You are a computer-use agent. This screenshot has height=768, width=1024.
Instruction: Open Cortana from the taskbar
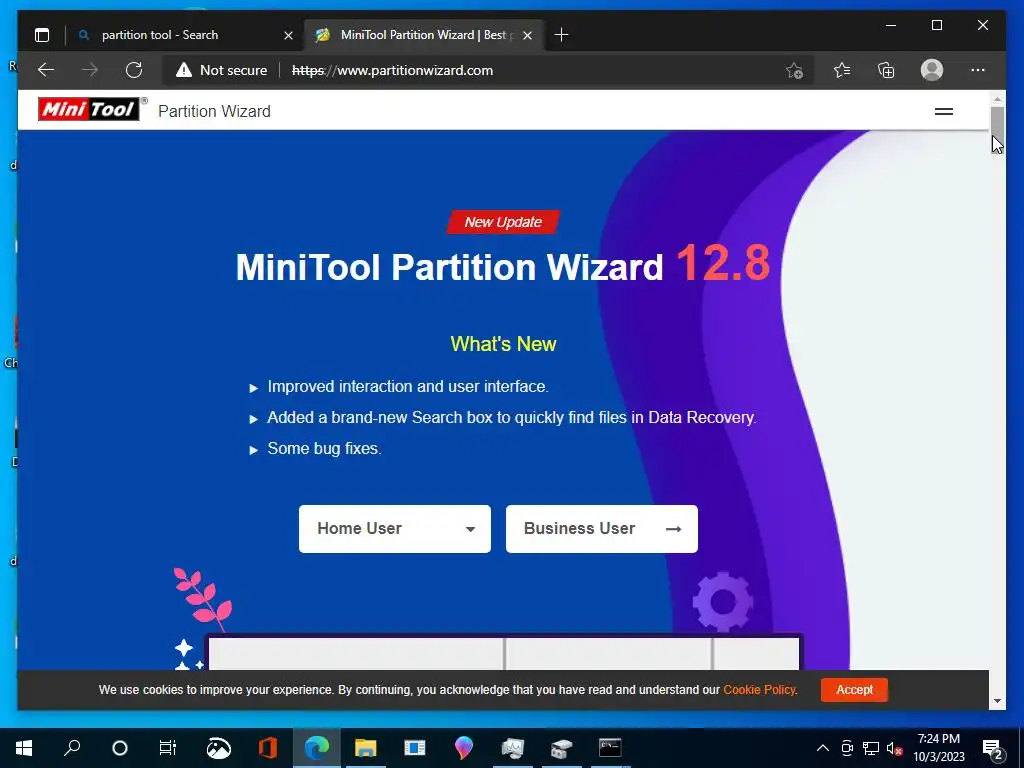120,748
